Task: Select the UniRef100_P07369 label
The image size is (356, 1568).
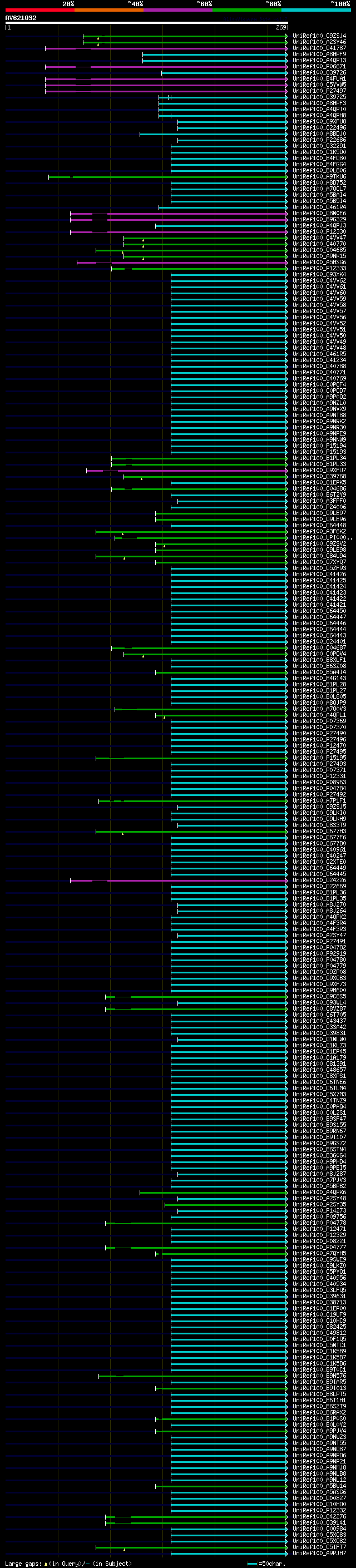Action: coord(319,721)
